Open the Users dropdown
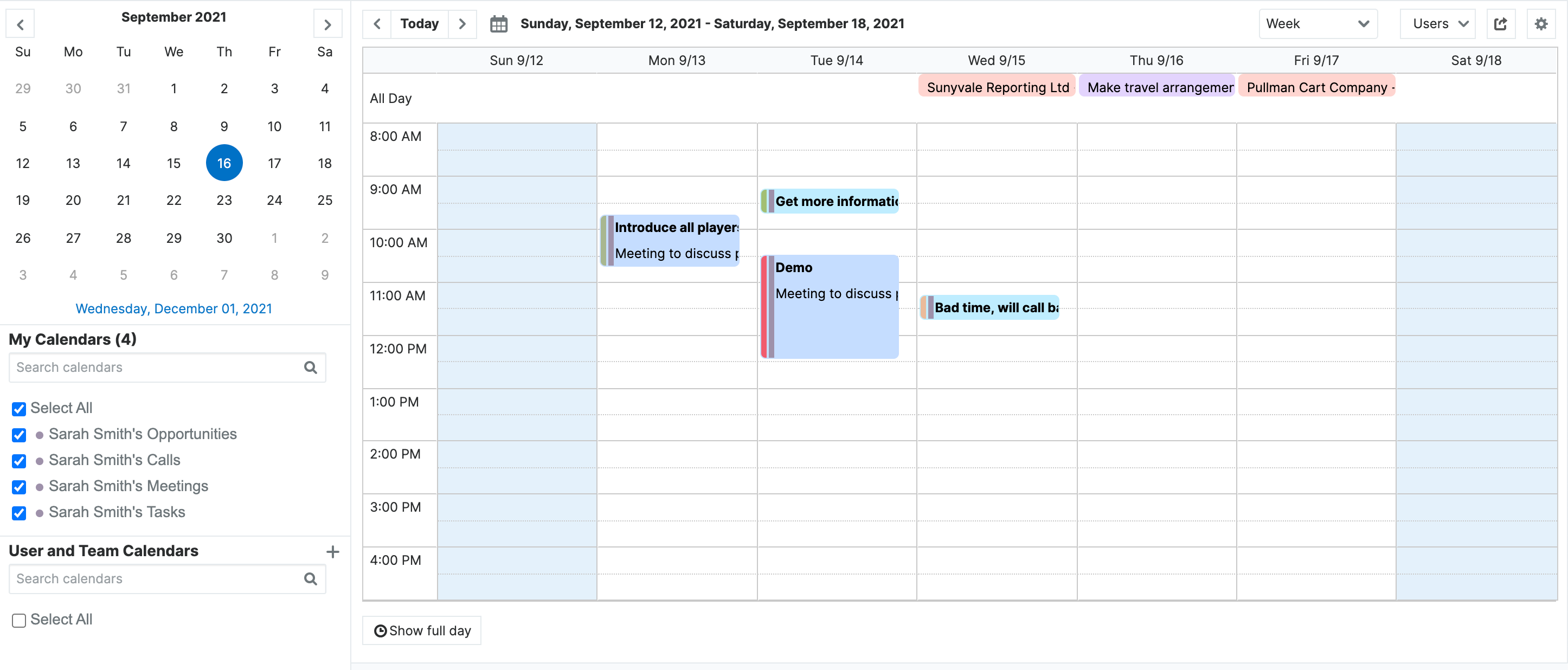Image resolution: width=1568 pixels, height=670 pixels. tap(1437, 24)
